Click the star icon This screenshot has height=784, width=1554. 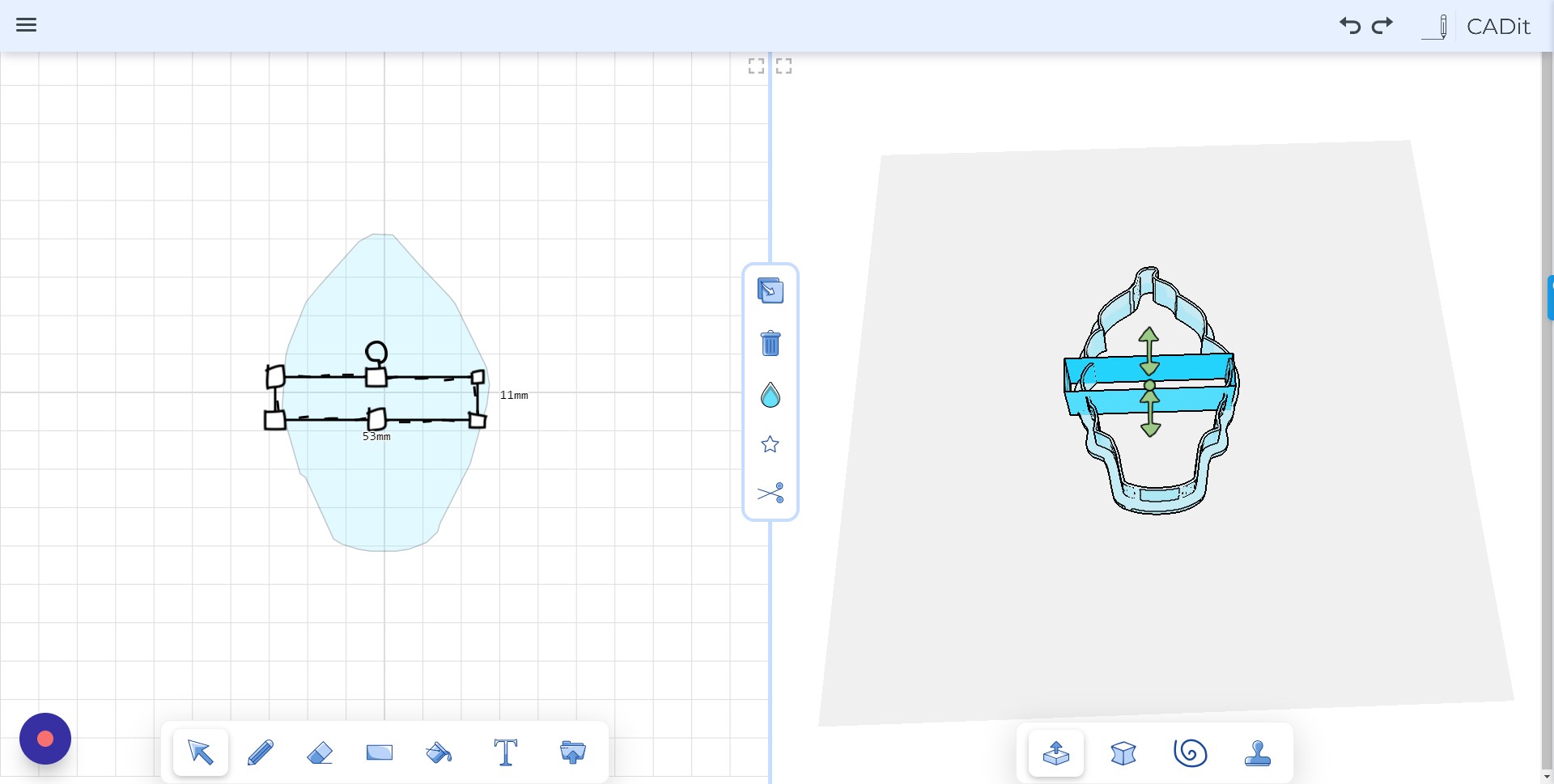coord(771,444)
